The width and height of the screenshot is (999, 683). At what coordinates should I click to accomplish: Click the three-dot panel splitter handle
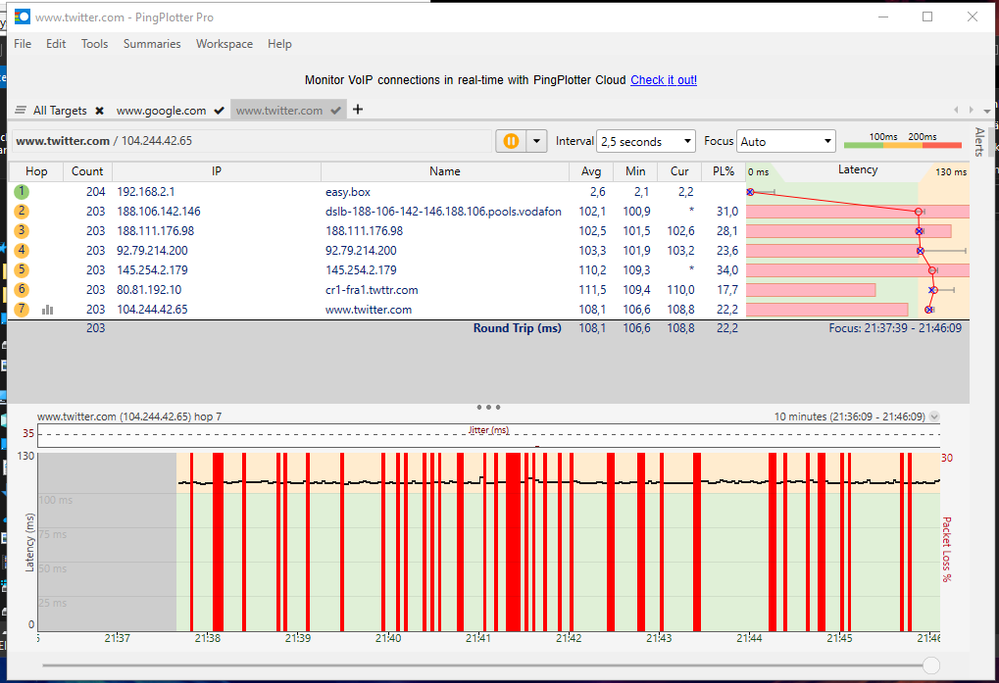489,407
